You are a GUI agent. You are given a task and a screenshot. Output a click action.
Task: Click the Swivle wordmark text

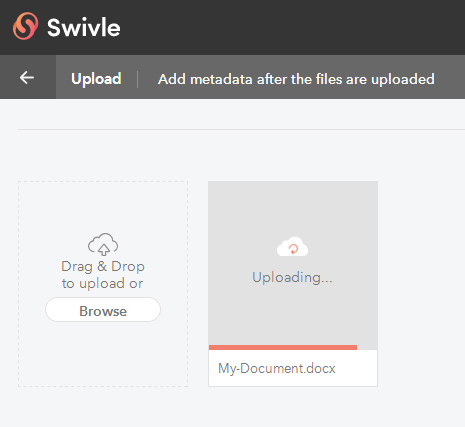point(84,27)
